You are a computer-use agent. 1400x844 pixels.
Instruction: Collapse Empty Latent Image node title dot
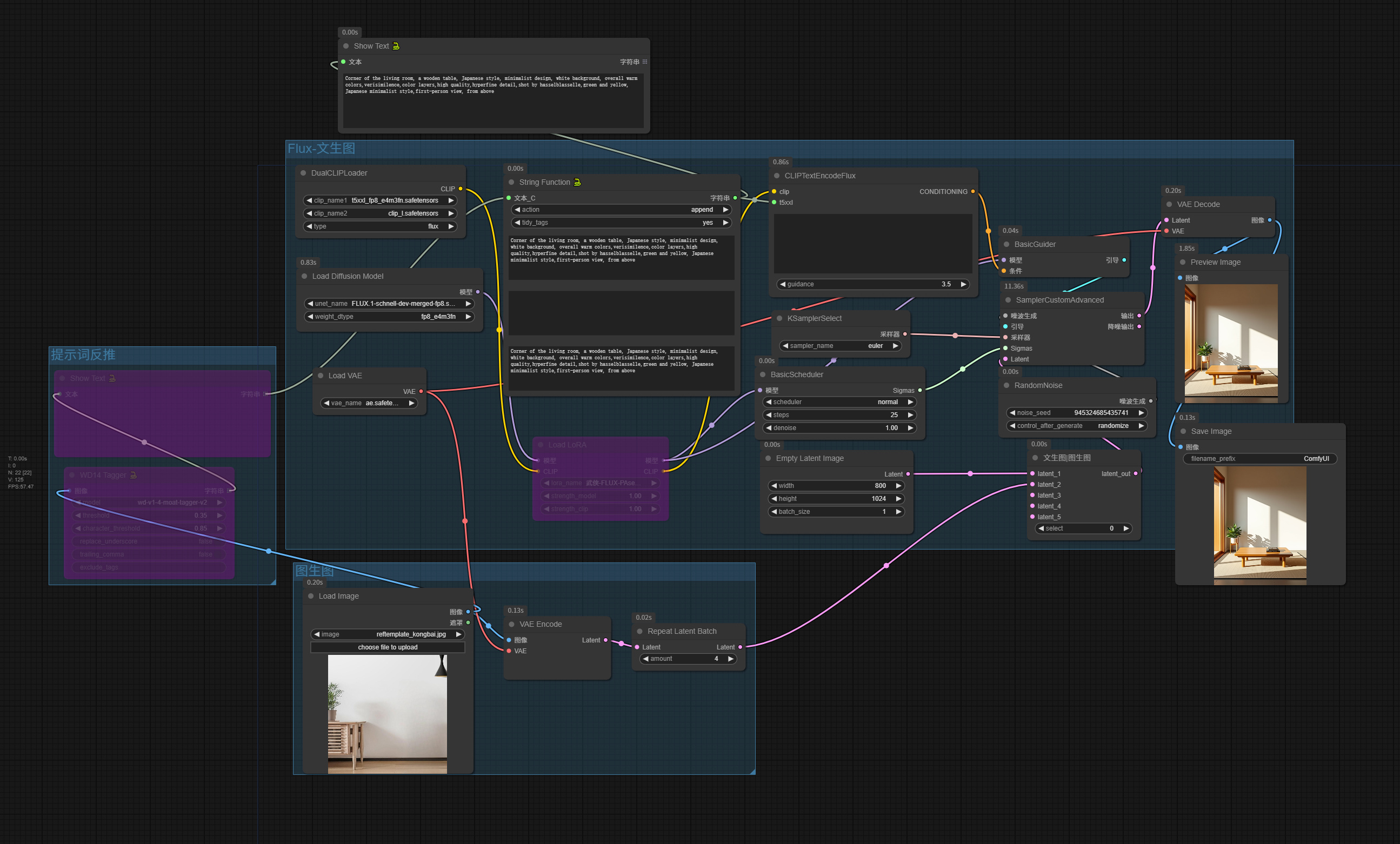[768, 458]
